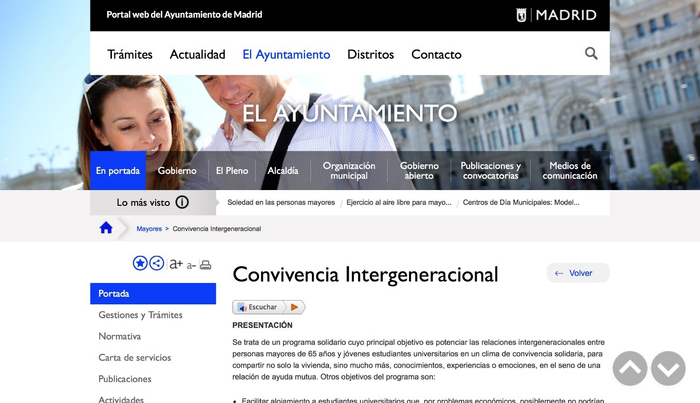Open the Trámites menu
The height and width of the screenshot is (403, 700).
(130, 54)
